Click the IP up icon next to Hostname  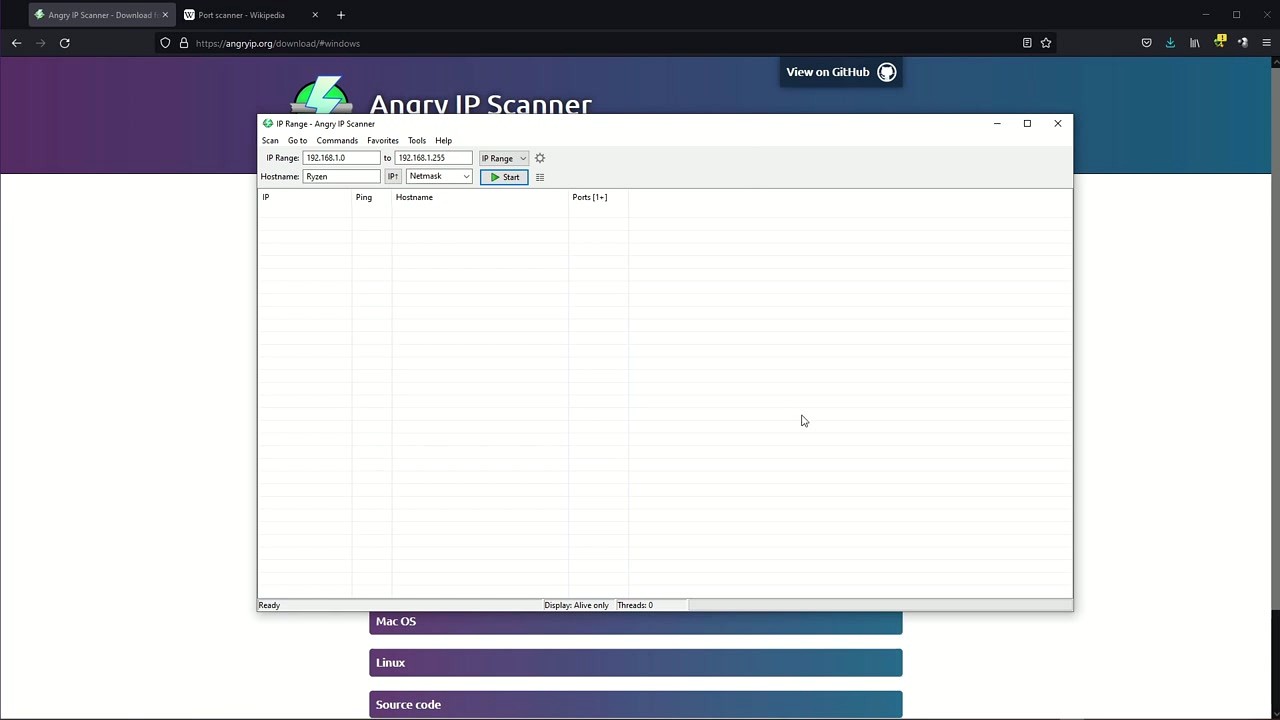pyautogui.click(x=392, y=176)
